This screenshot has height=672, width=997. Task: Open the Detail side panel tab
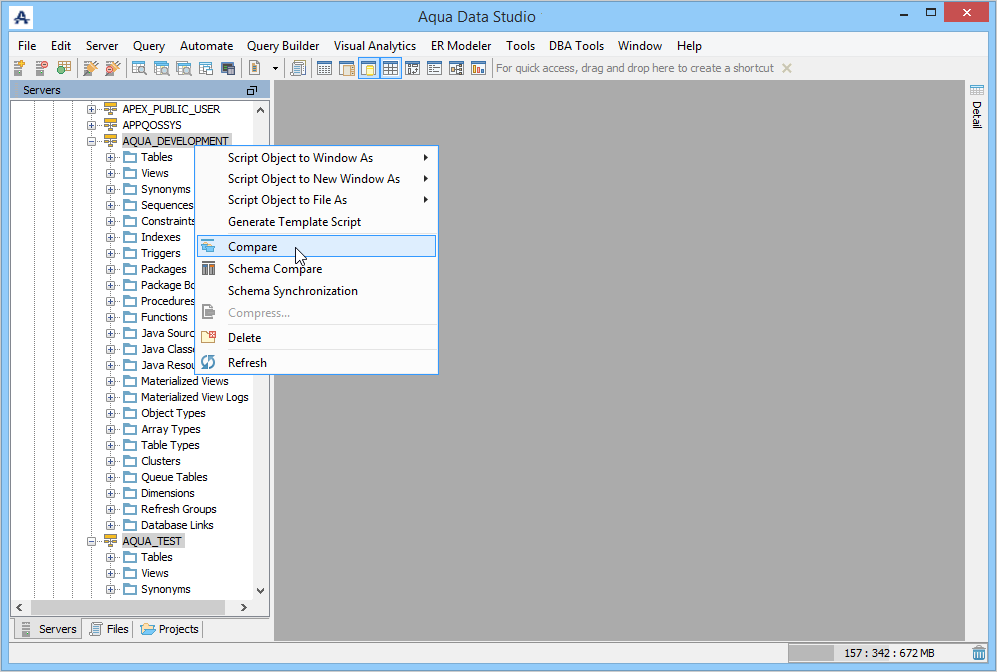pyautogui.click(x=977, y=106)
